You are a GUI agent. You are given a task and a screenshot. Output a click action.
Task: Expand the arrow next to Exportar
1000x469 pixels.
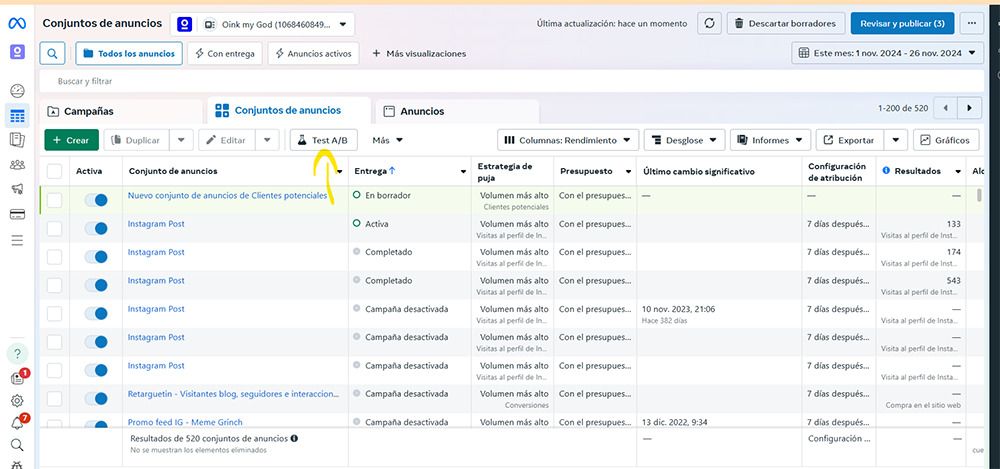[x=896, y=140]
